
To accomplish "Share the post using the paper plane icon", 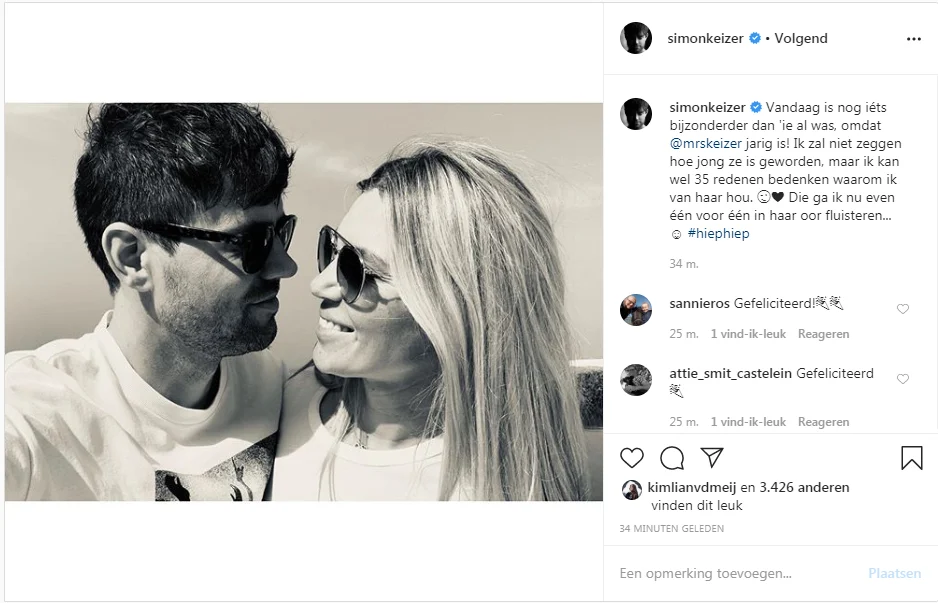I will (x=711, y=458).
